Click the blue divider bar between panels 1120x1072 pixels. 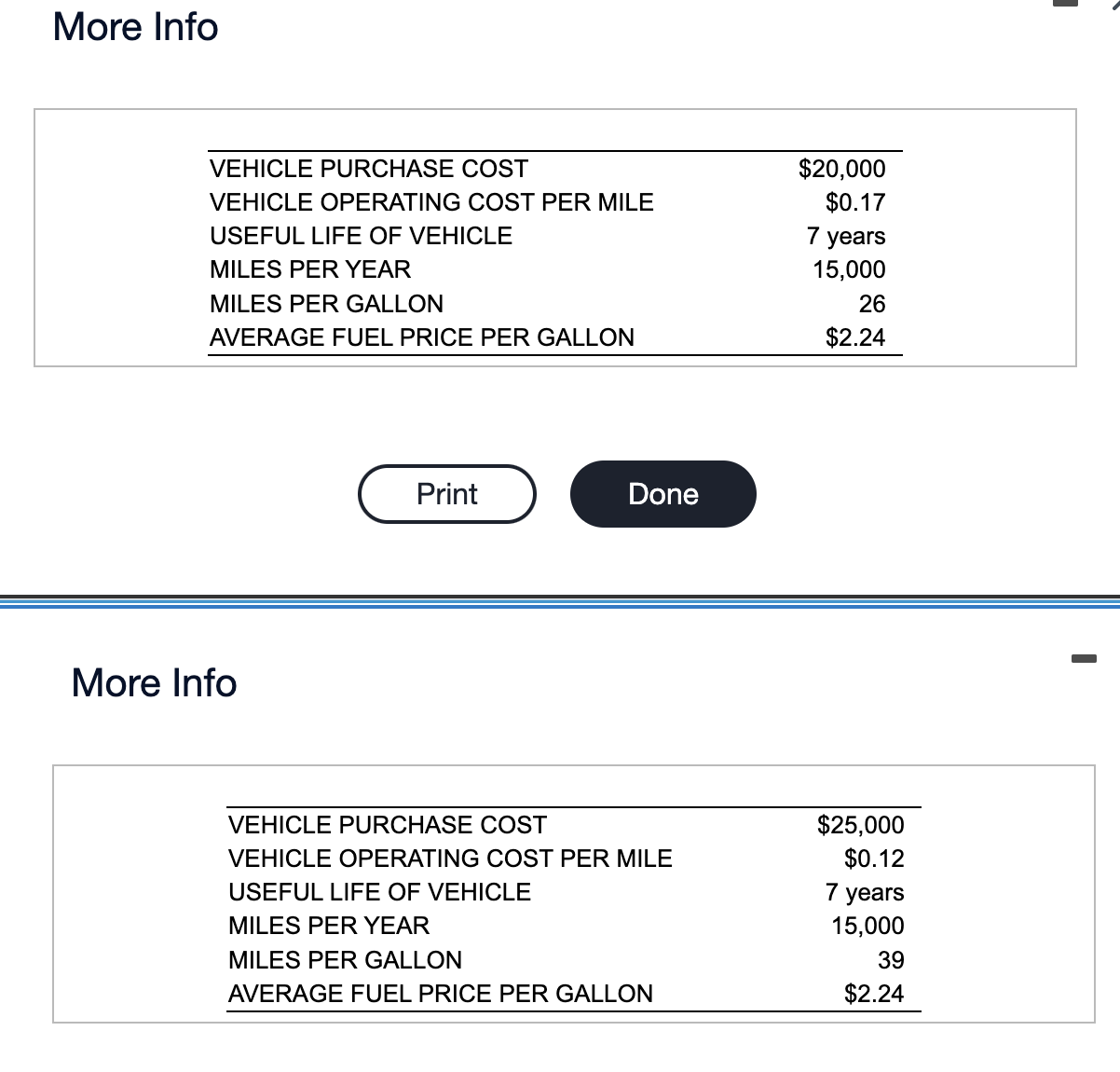pyautogui.click(x=560, y=601)
